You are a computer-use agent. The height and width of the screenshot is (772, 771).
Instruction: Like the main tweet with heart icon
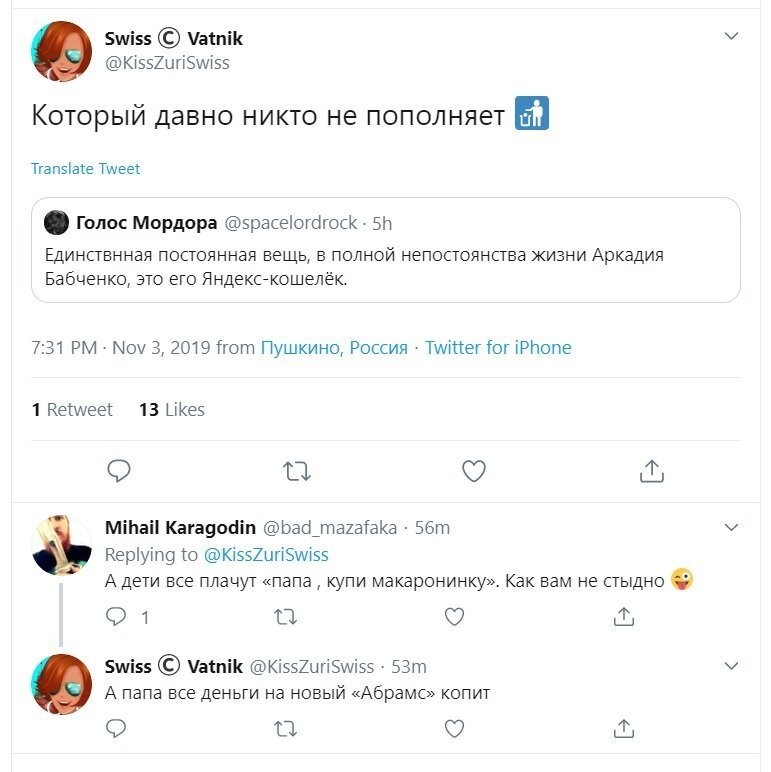click(x=474, y=470)
